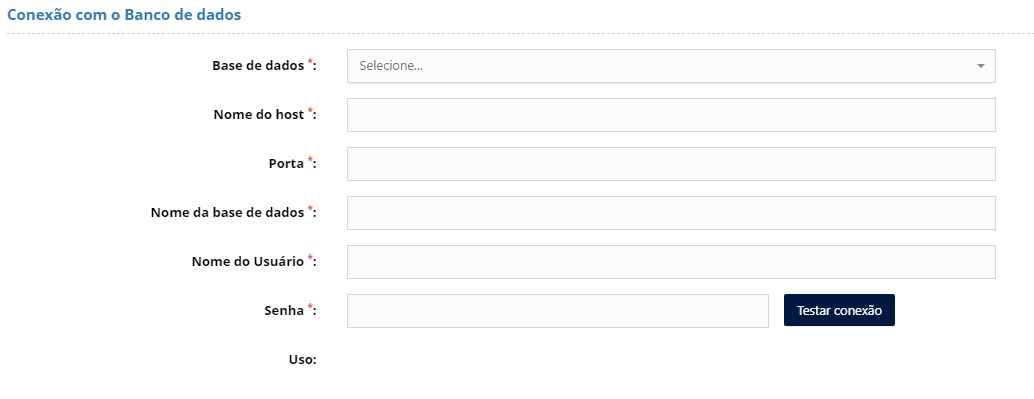Viewport: 1034px width, 399px height.
Task: Click the Testar conexão button
Action: click(x=839, y=310)
